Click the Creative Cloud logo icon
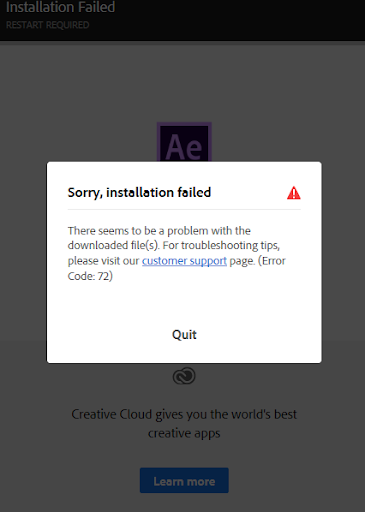365x512 pixels. tap(184, 376)
